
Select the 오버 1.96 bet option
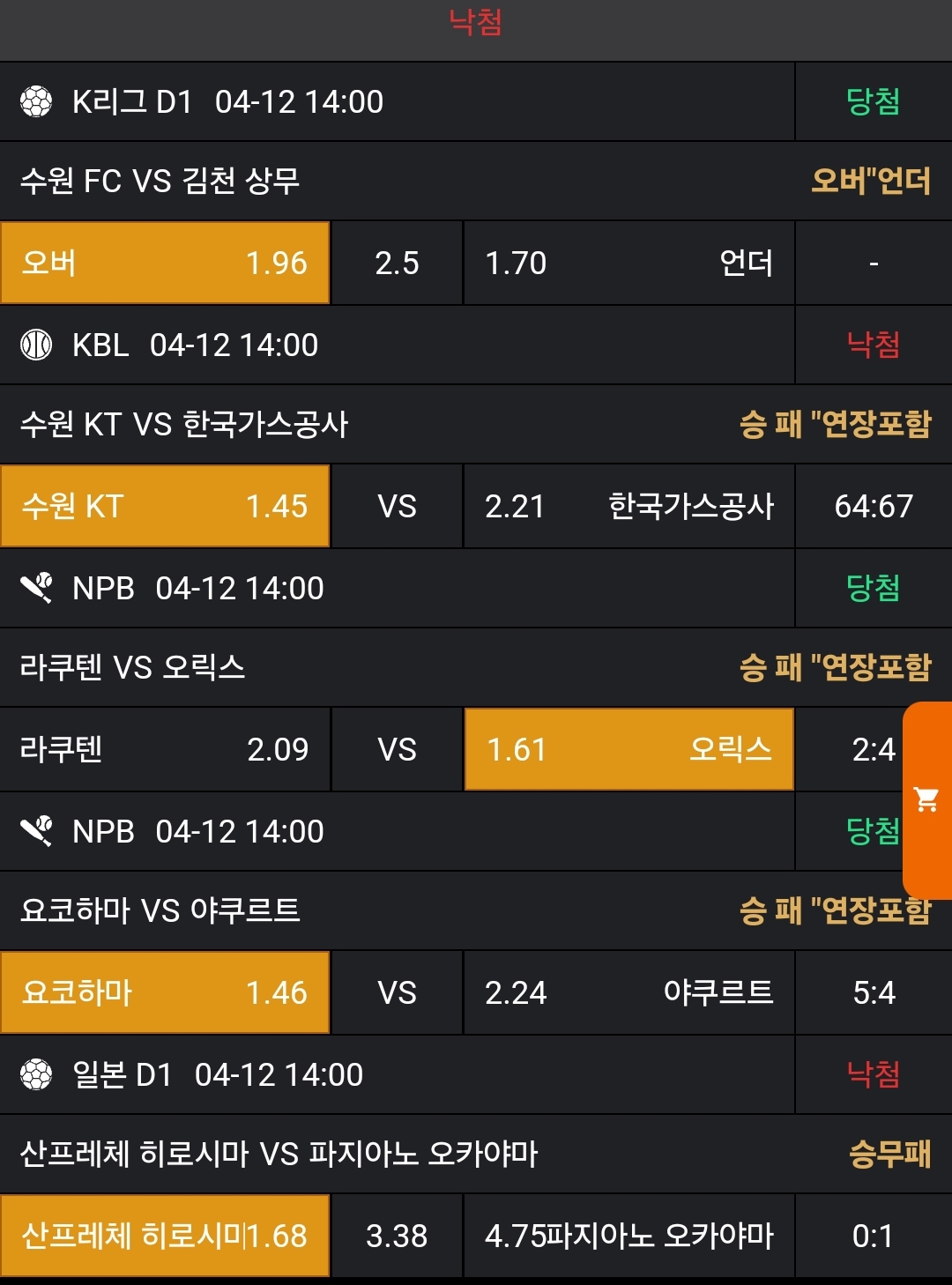point(165,263)
